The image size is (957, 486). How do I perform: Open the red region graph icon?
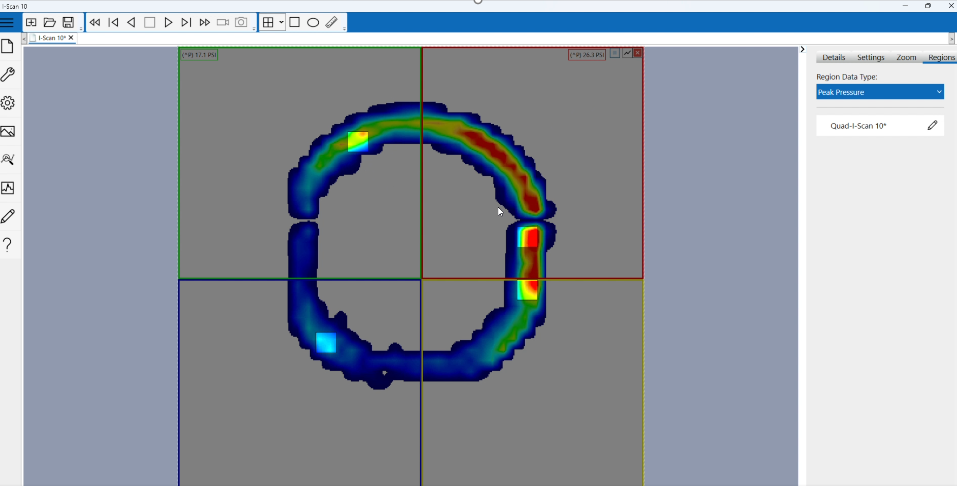coord(627,54)
